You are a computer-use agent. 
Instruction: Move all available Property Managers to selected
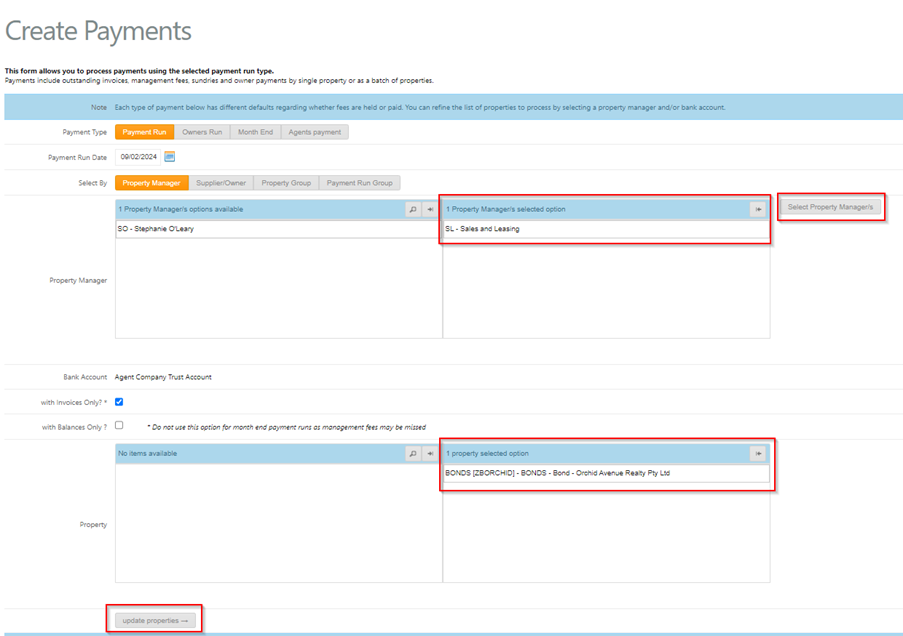tap(430, 210)
